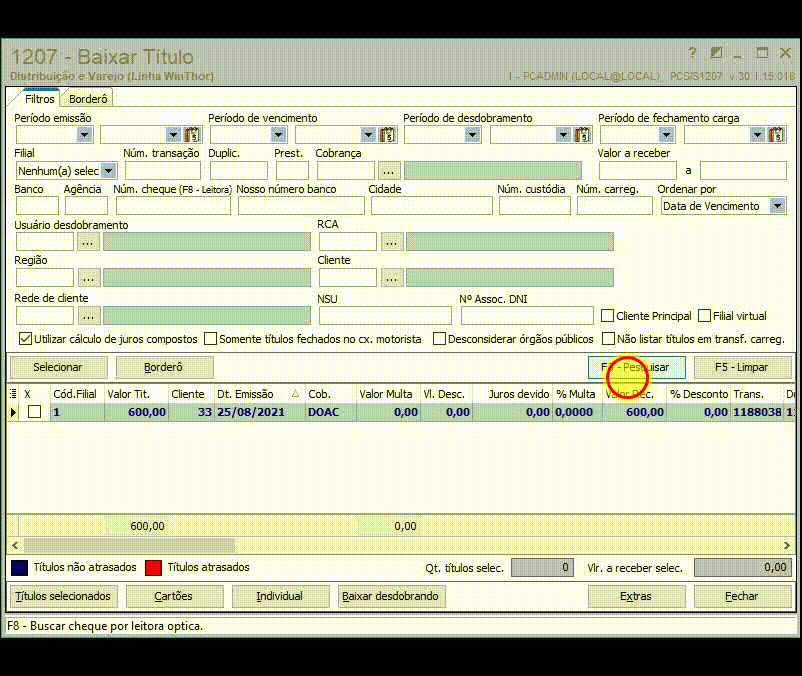Open Cobrança lookup ellipsis button
Image resolution: width=802 pixels, height=676 pixels.
tap(388, 171)
